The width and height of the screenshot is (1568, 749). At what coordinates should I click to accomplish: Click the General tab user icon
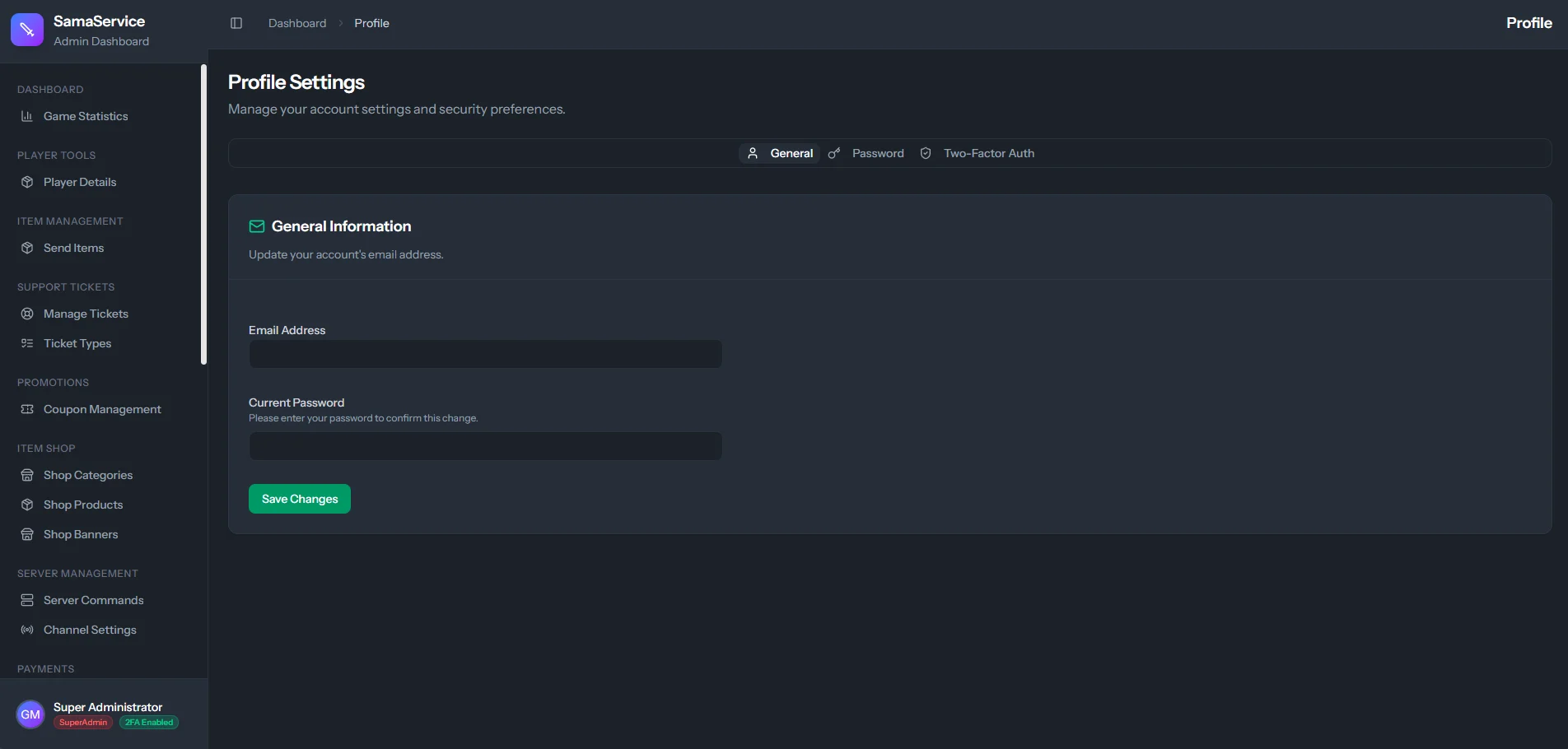point(753,153)
